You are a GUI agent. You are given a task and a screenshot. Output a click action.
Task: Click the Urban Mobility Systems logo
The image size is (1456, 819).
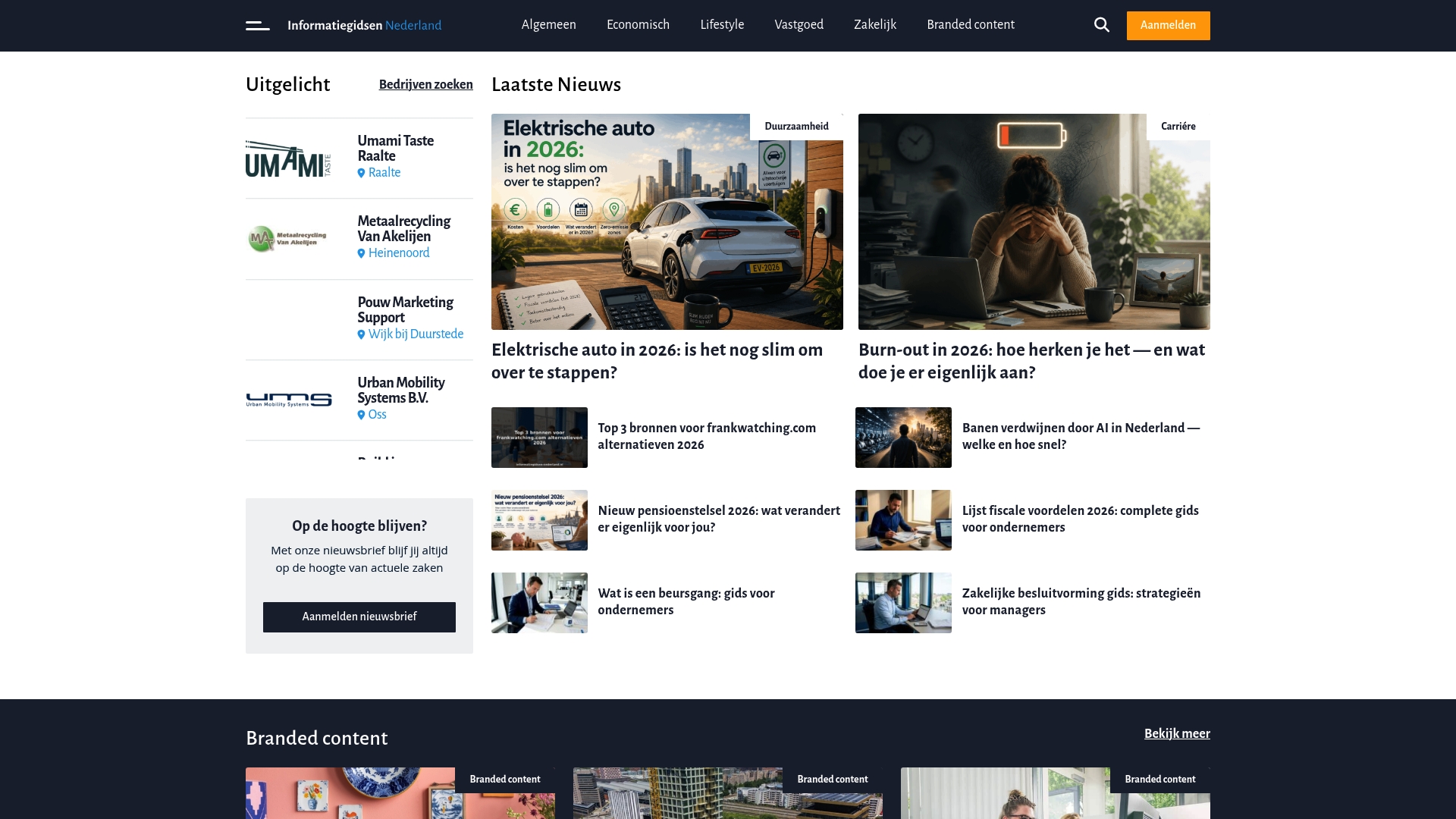click(x=289, y=400)
